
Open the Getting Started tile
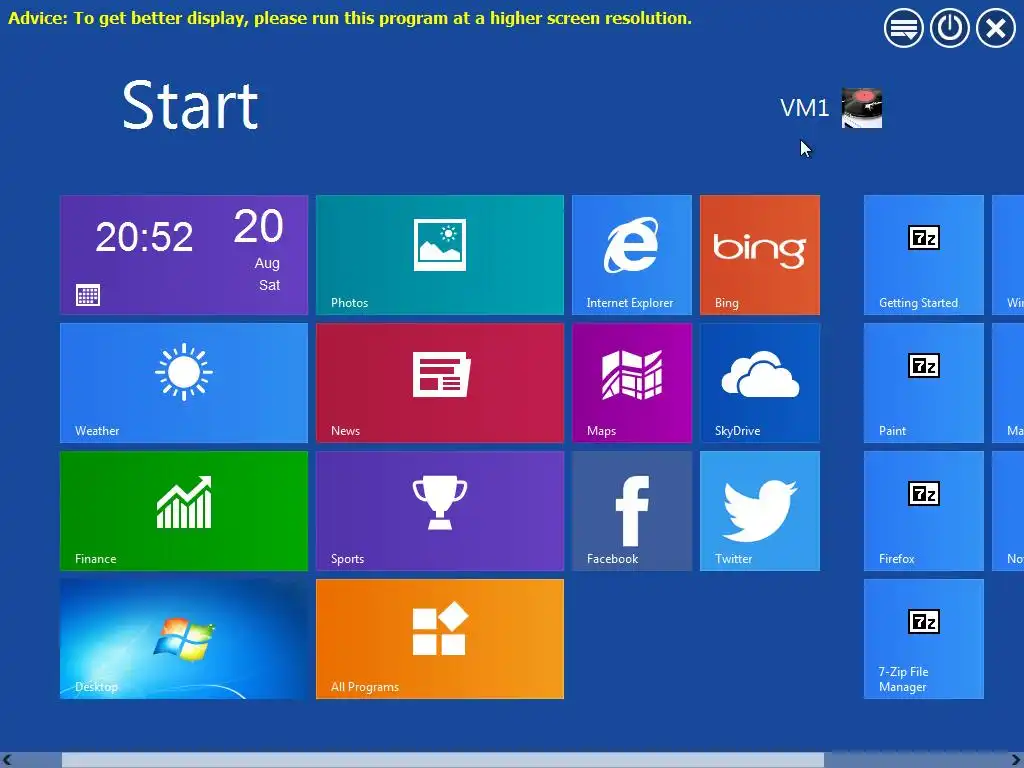click(923, 255)
